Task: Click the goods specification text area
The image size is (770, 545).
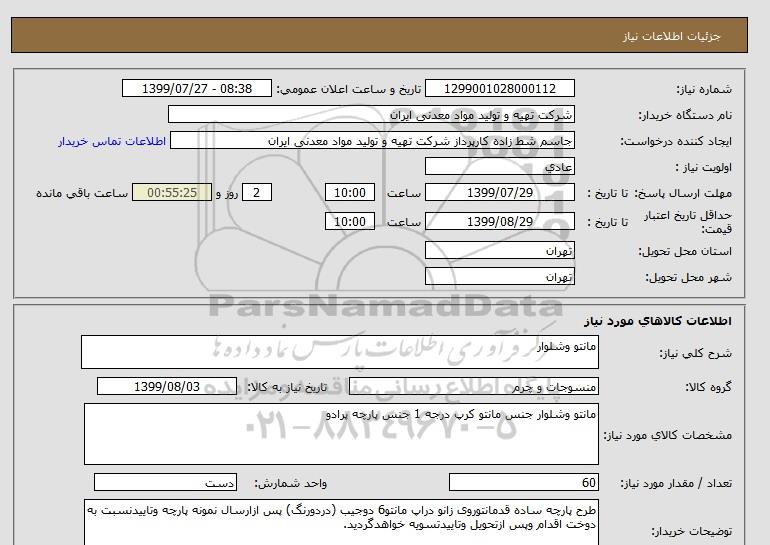Action: [341, 434]
